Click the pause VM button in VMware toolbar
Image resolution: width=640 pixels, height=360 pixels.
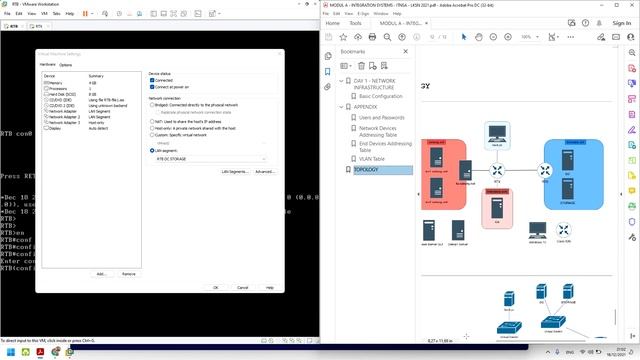click(85, 13)
